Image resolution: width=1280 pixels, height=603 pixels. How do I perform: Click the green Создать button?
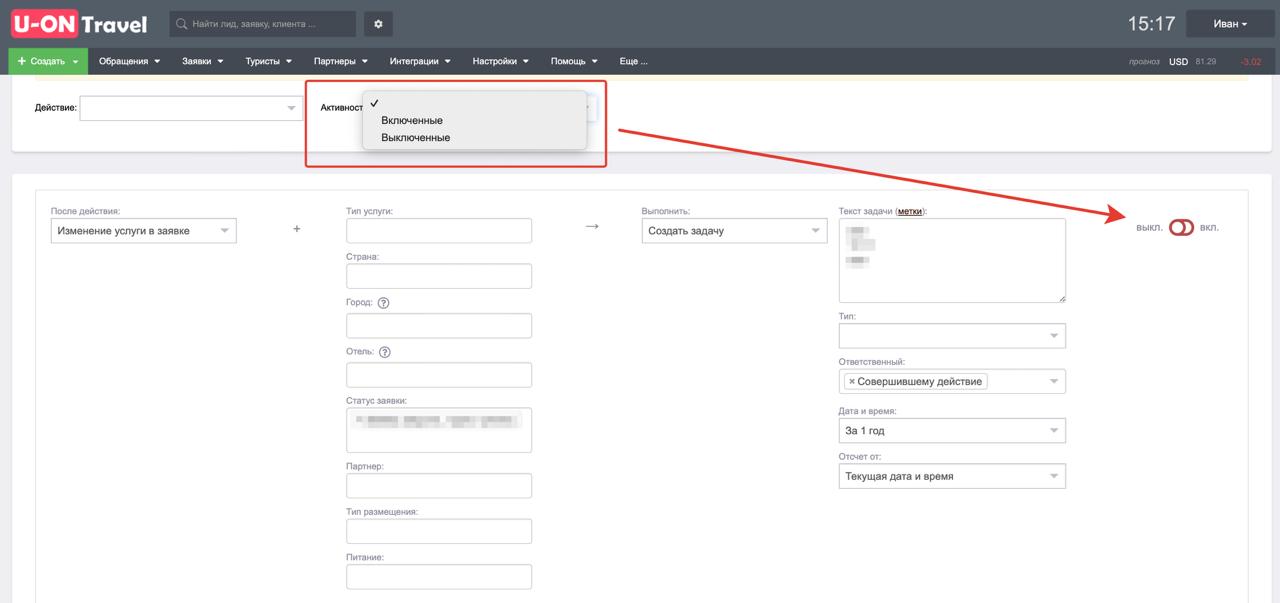[47, 61]
